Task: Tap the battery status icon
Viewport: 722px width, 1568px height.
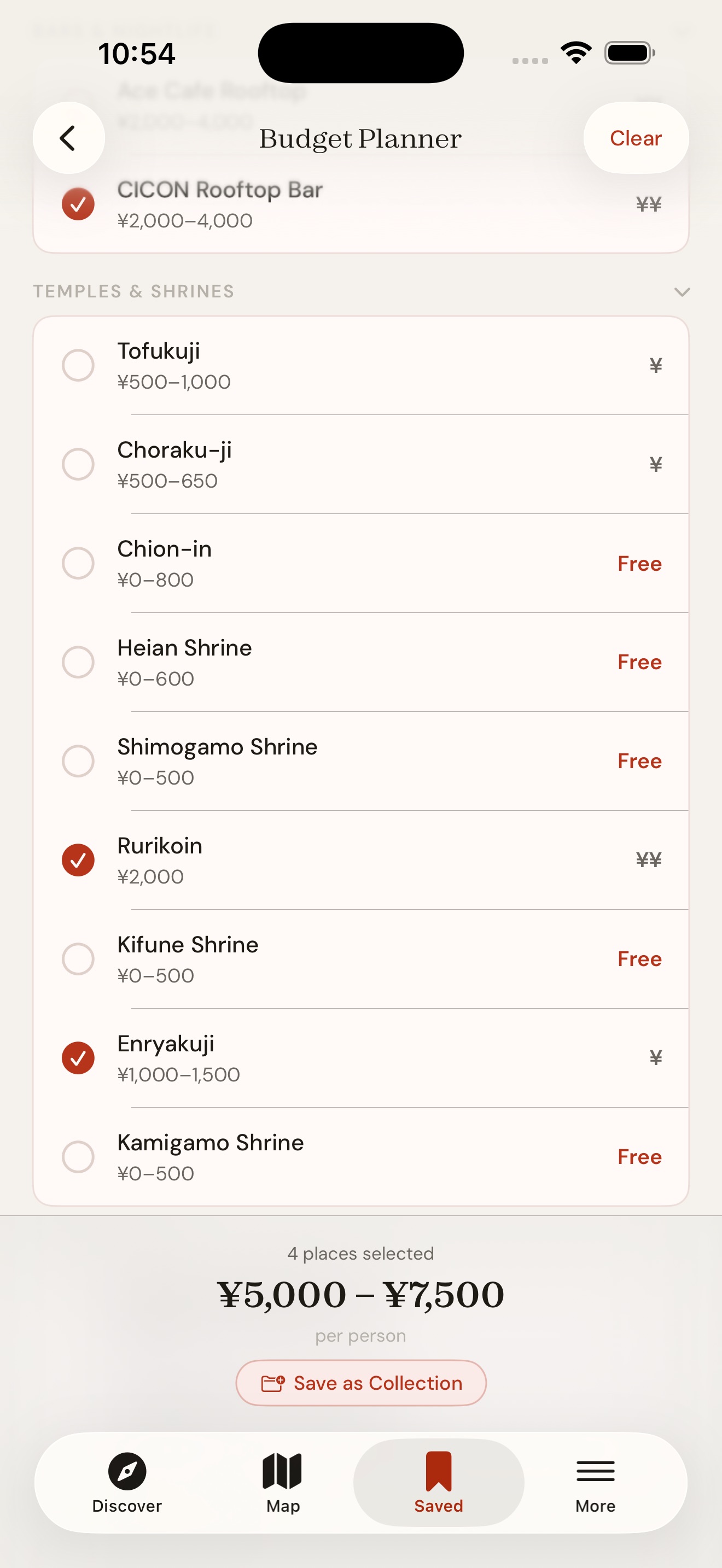Action: 630,53
